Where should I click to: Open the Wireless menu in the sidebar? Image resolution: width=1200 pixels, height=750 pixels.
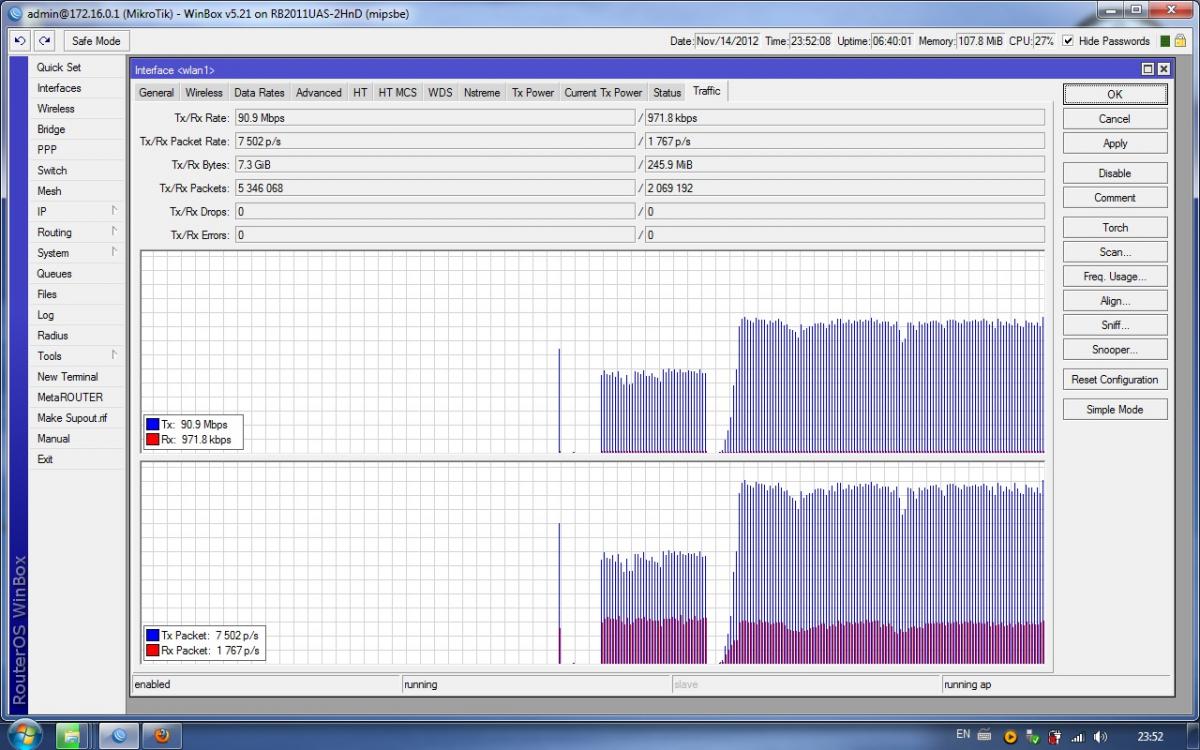click(56, 109)
